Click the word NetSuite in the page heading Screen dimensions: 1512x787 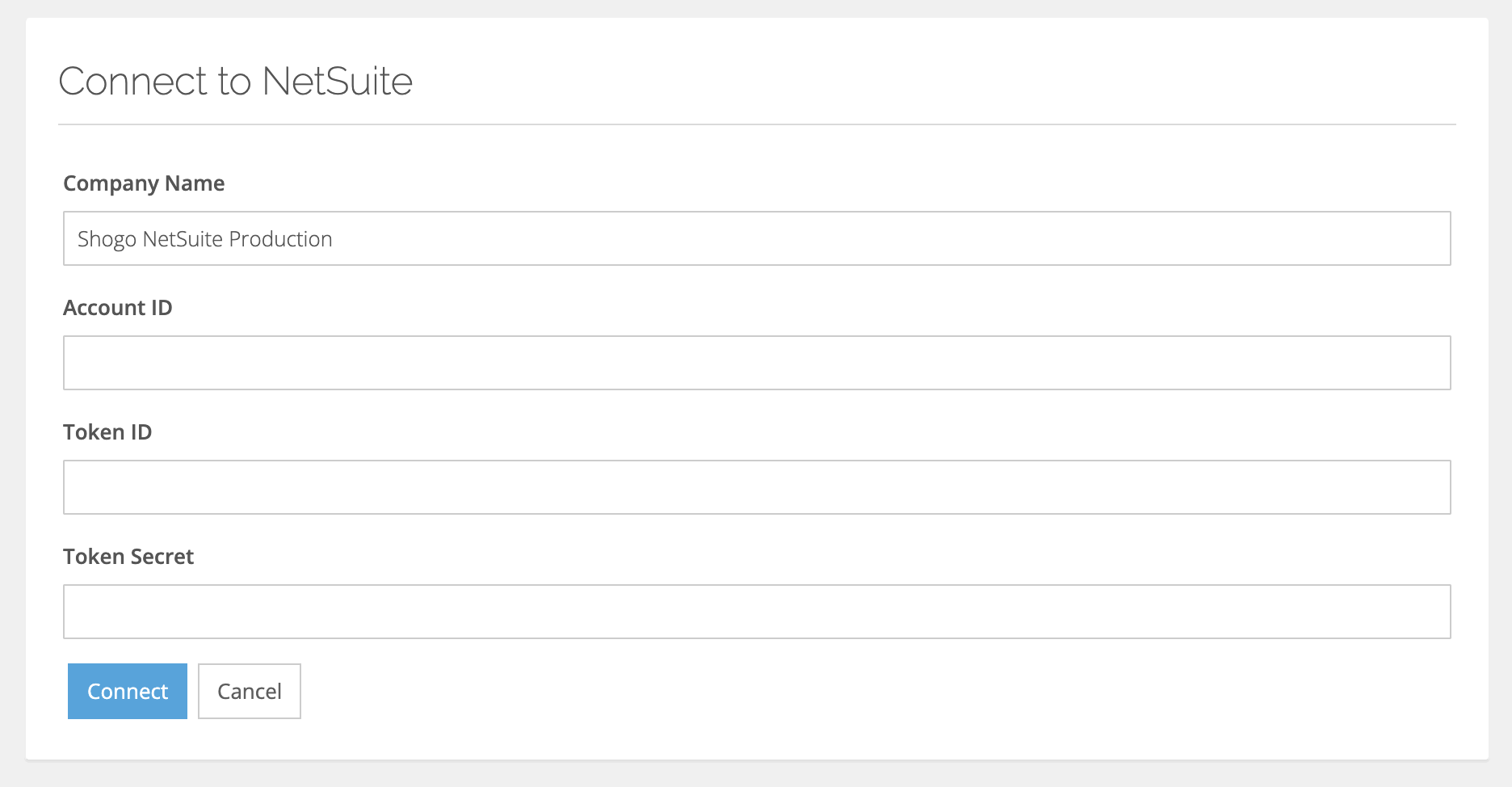pos(338,81)
